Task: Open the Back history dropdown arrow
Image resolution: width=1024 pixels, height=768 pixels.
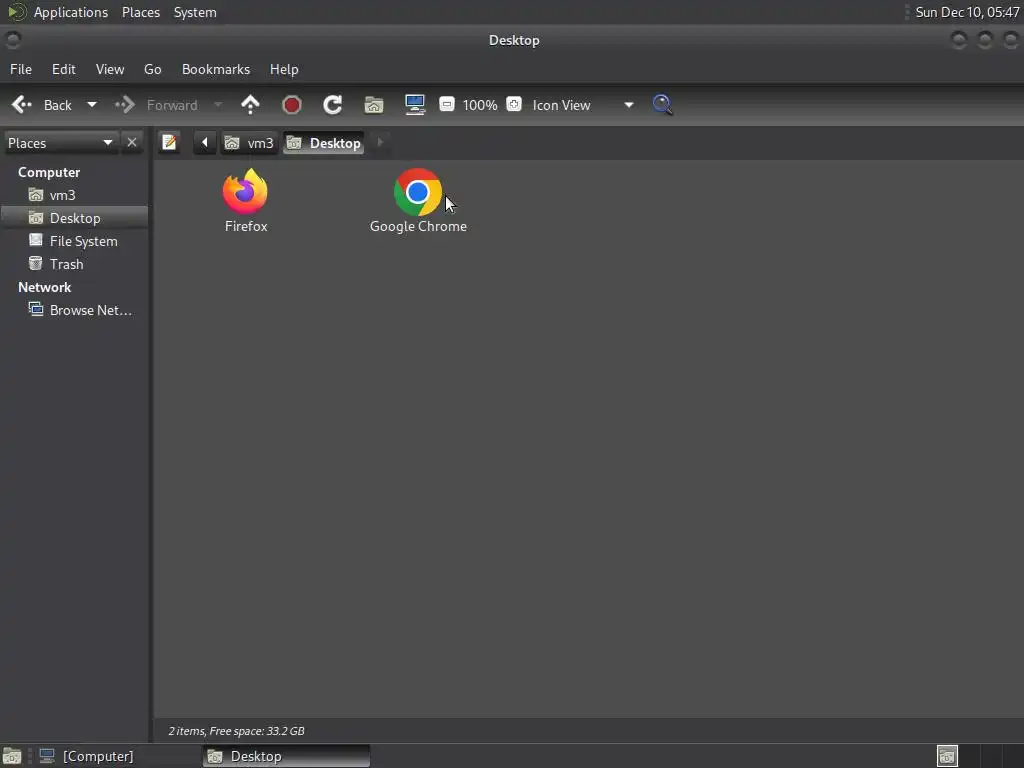Action: (x=92, y=104)
